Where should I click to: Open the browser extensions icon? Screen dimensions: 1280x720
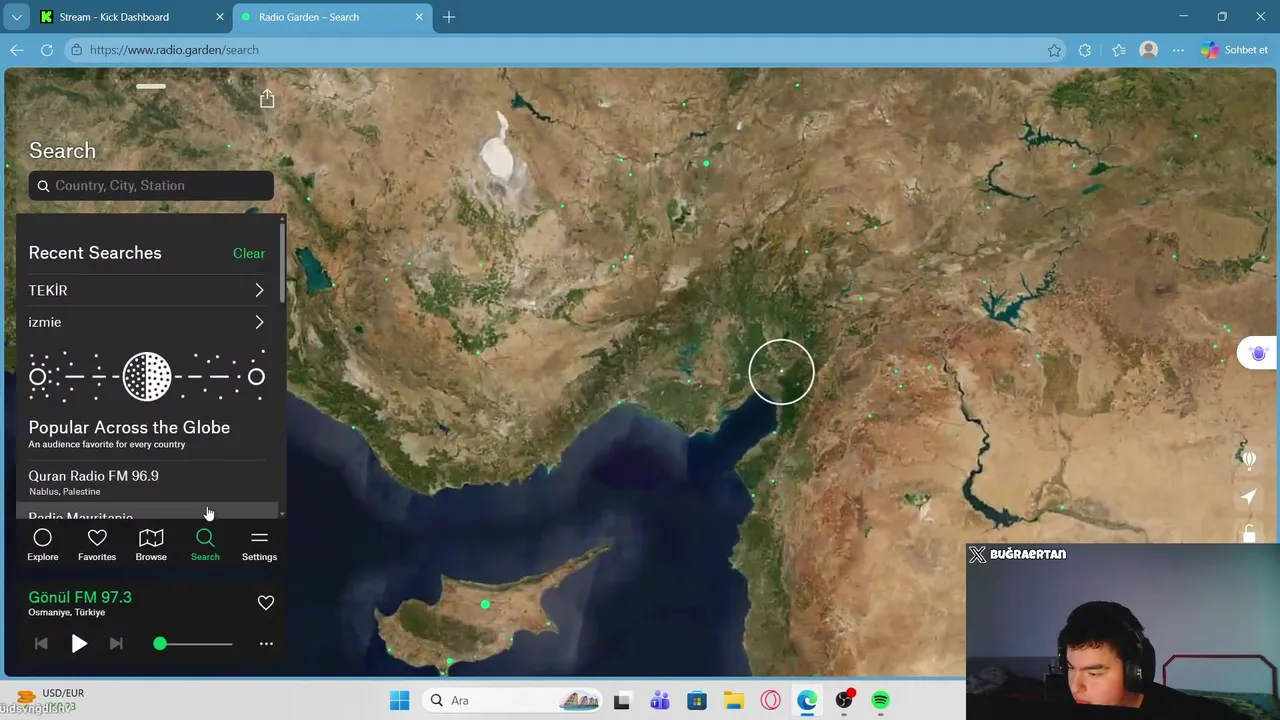(1085, 50)
